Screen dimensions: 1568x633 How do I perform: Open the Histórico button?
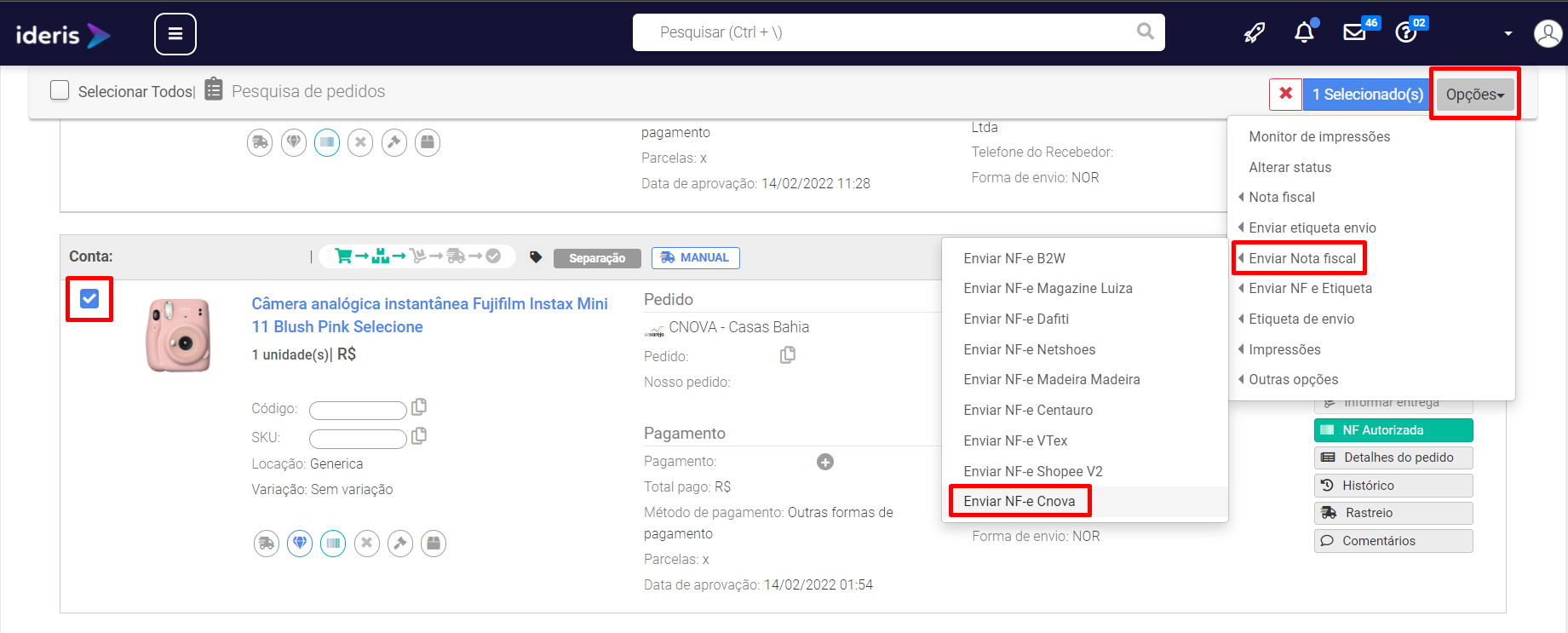tap(1393, 486)
